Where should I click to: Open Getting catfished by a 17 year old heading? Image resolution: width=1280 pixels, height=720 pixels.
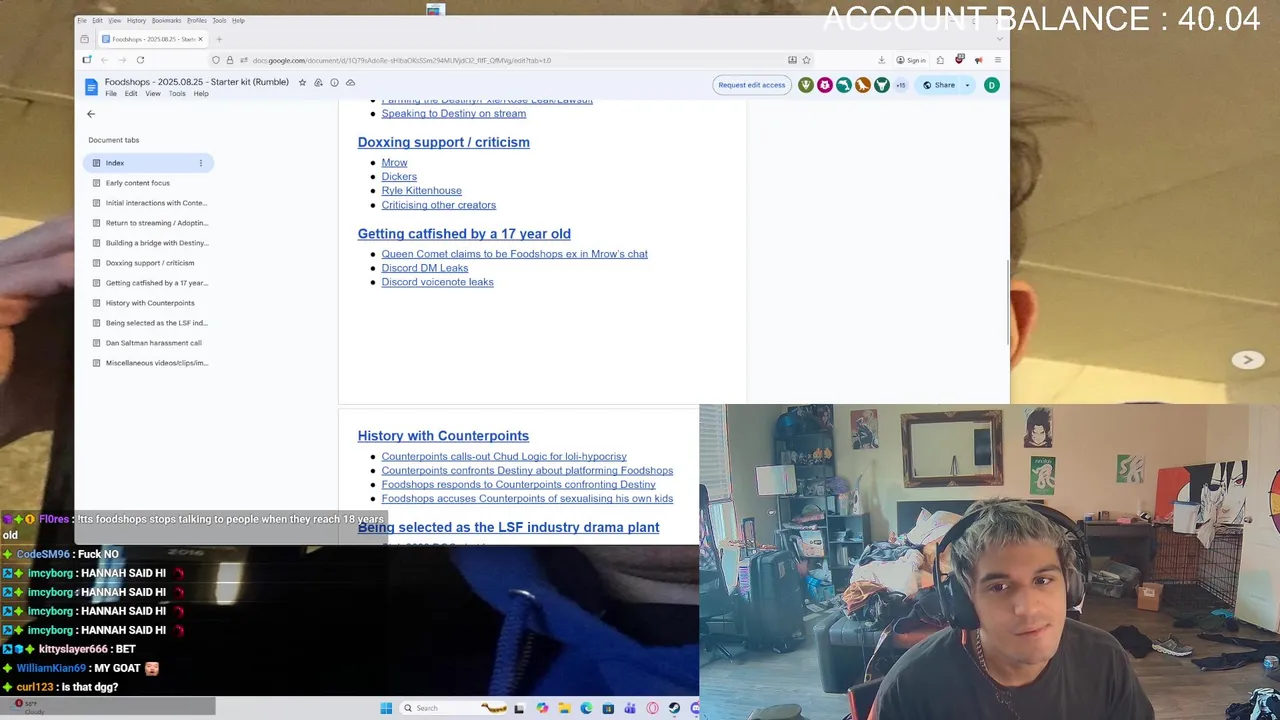tap(464, 234)
